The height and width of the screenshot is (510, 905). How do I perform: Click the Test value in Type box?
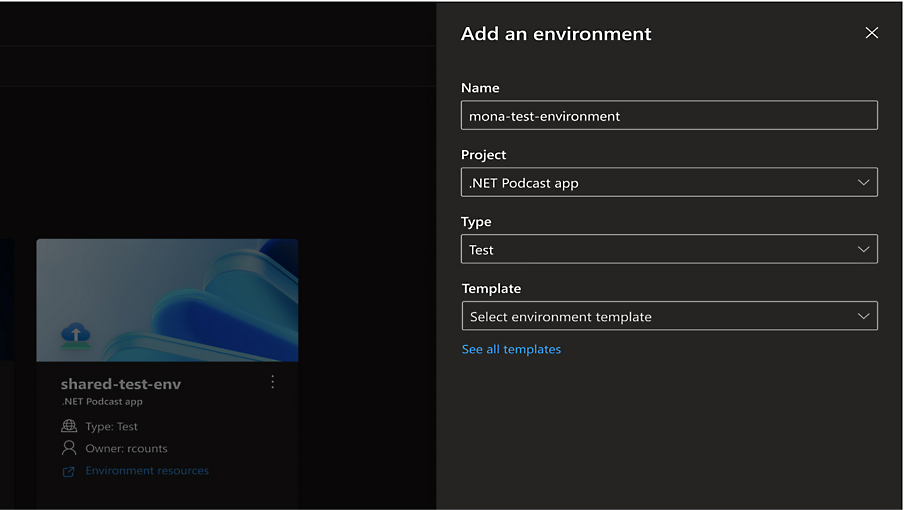pyautogui.click(x=482, y=250)
